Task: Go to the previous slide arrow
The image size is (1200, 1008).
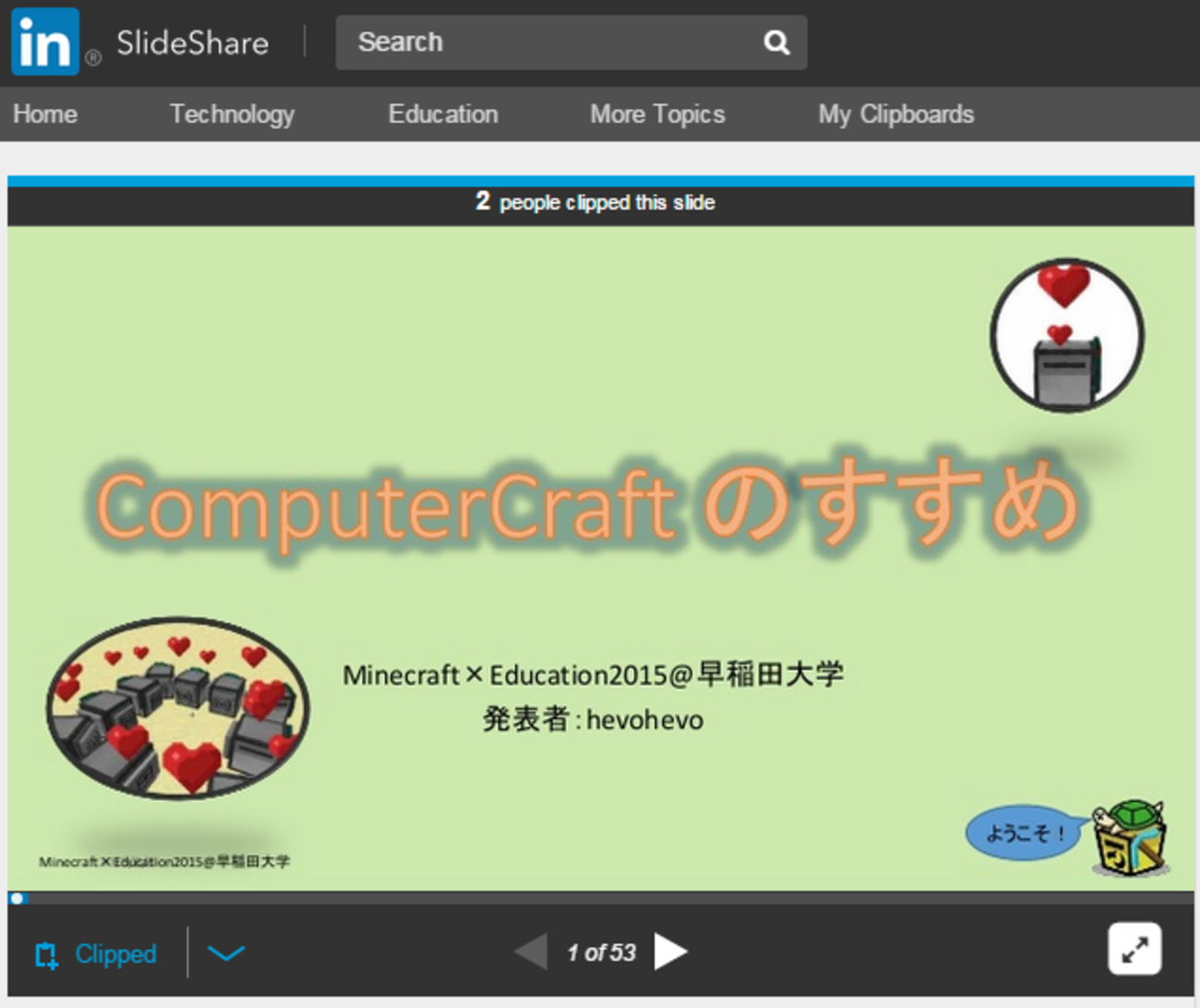Action: (531, 952)
